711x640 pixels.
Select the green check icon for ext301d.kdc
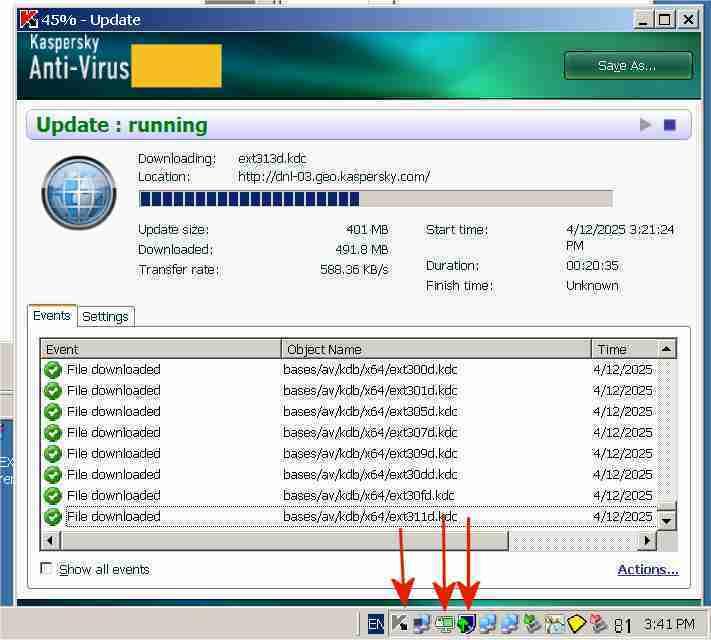(x=53, y=391)
